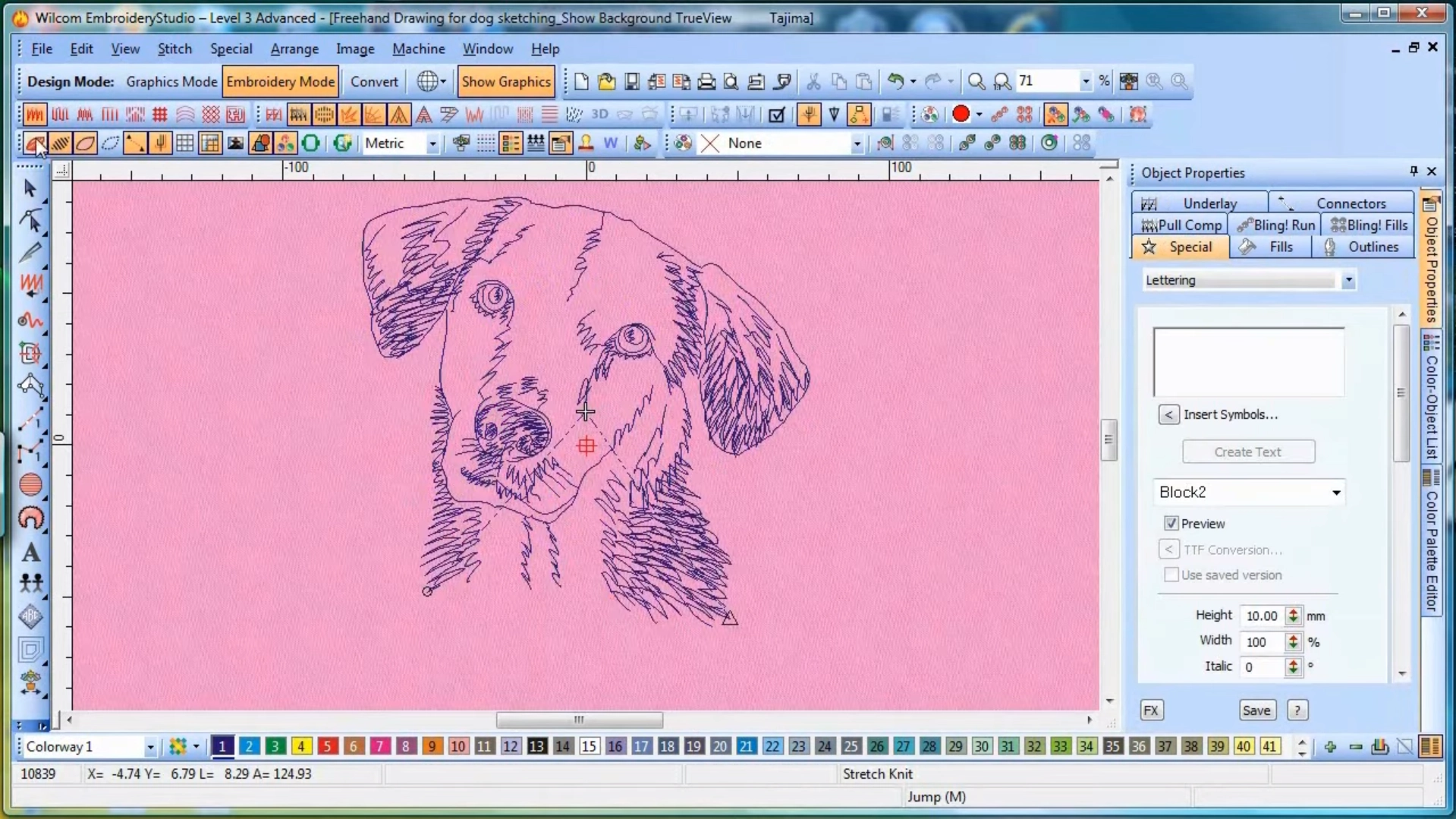1456x819 pixels.
Task: Open the Colorway 1 dropdown
Action: [149, 747]
